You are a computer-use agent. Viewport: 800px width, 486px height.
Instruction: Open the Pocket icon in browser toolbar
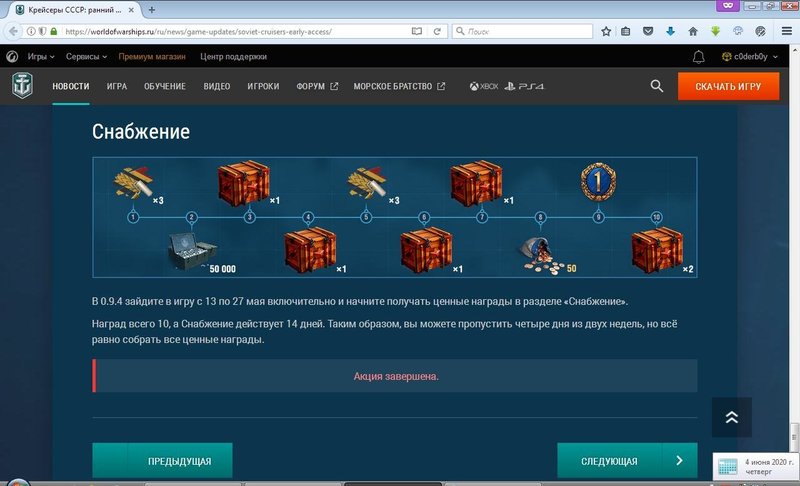pyautogui.click(x=648, y=32)
